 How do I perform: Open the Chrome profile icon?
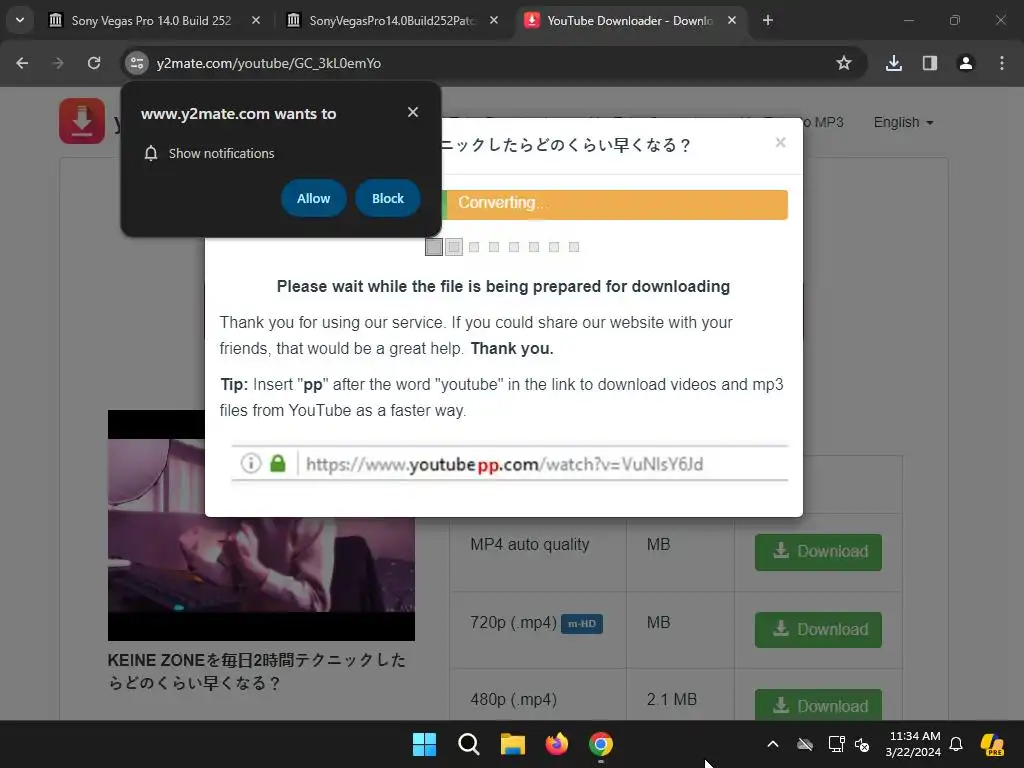point(966,63)
